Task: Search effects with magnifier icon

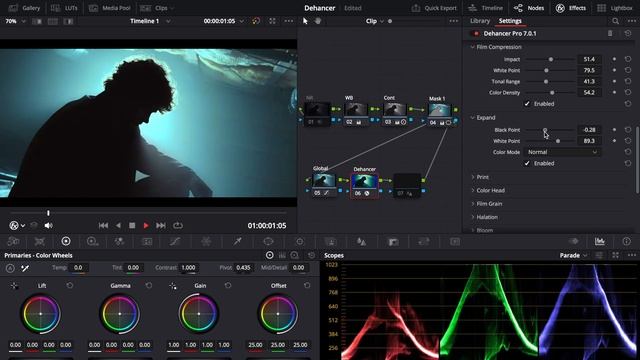Action: pyautogui.click(x=616, y=21)
